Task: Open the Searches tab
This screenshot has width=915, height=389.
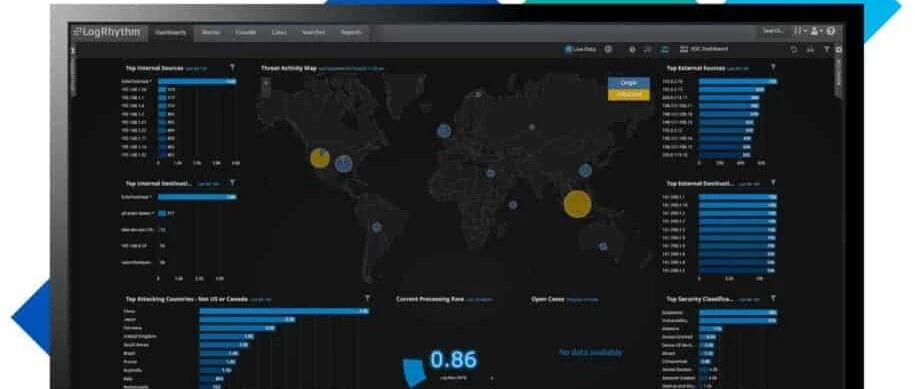Action: pyautogui.click(x=313, y=33)
